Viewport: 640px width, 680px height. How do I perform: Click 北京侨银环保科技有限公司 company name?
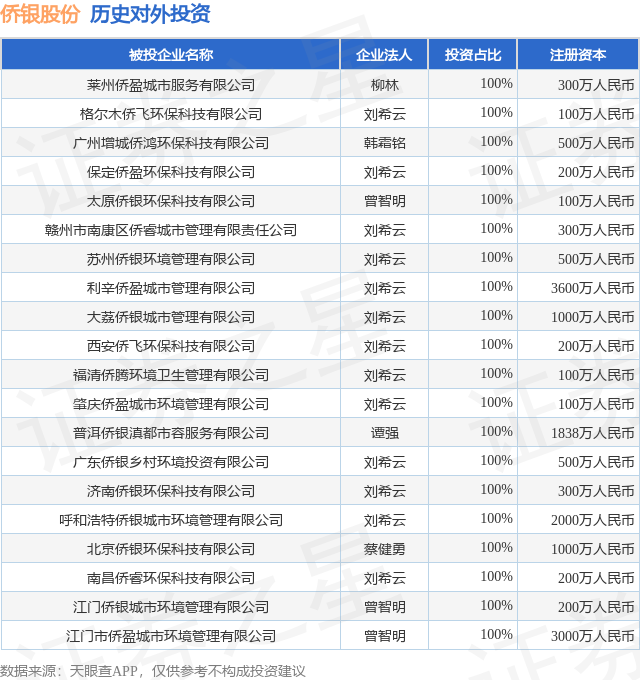(x=171, y=549)
